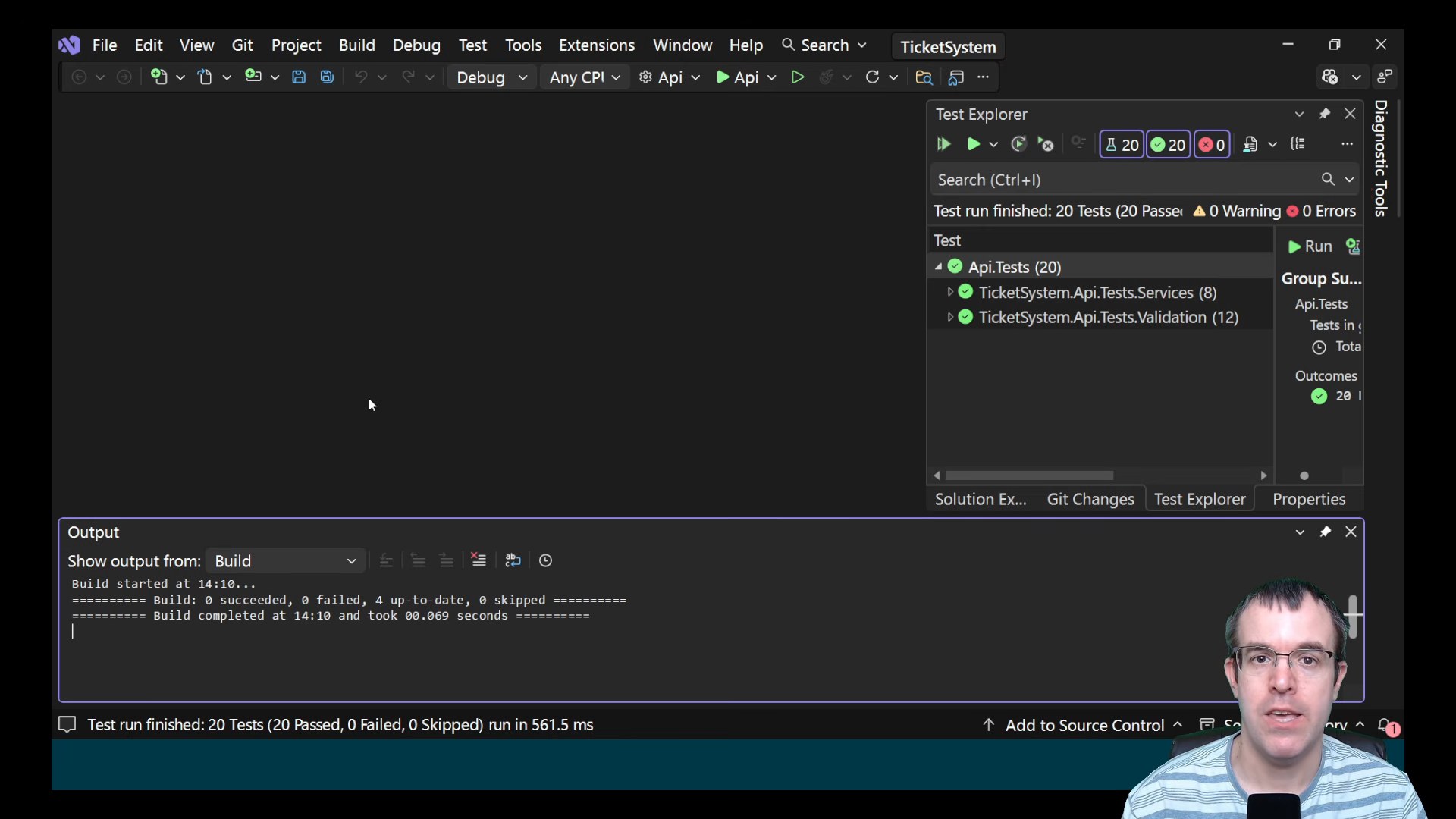Click Clear All in Output panel
This screenshot has width=1456, height=819.
pyautogui.click(x=479, y=560)
